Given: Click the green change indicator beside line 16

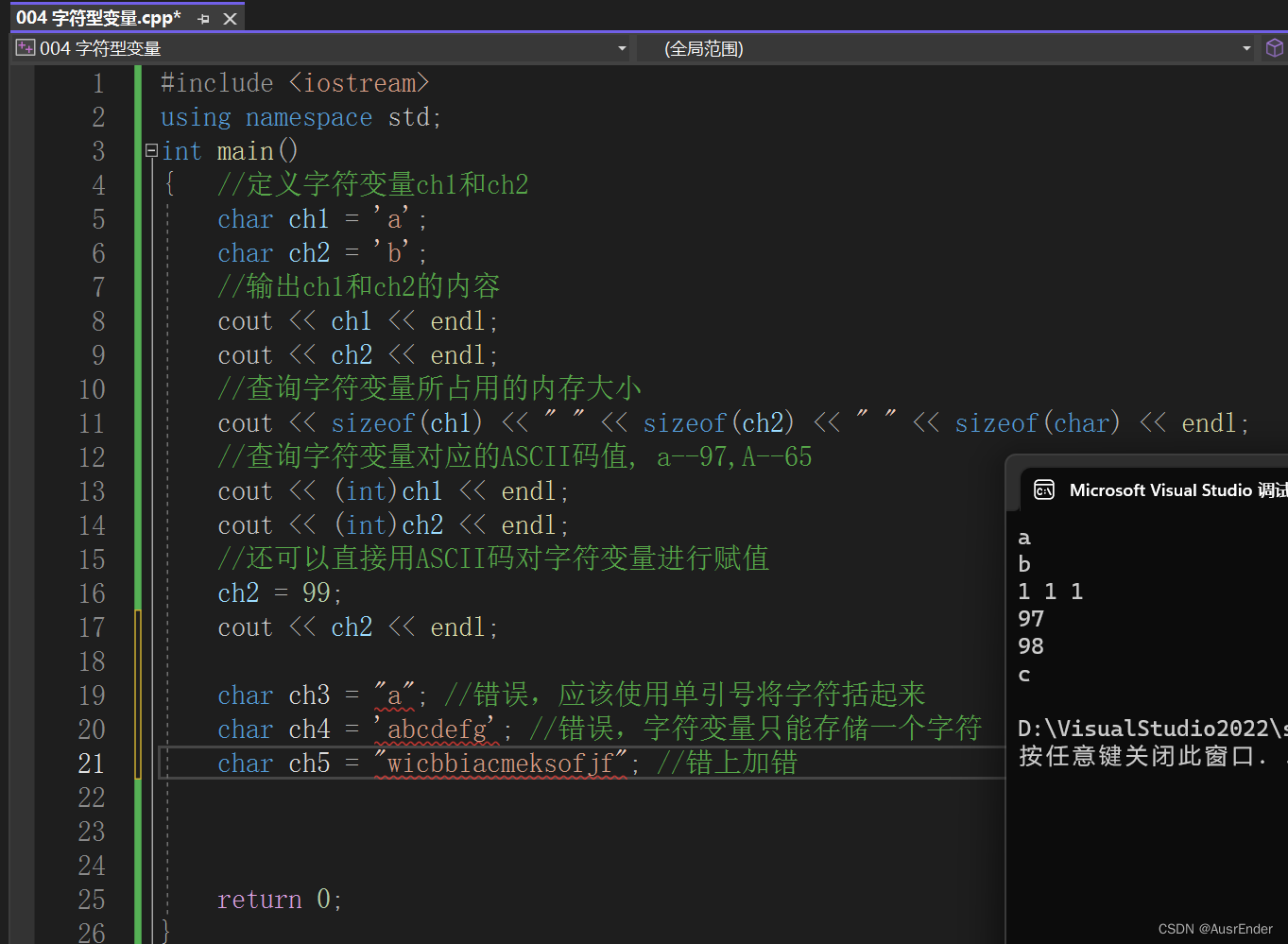Looking at the screenshot, I should point(139,592).
